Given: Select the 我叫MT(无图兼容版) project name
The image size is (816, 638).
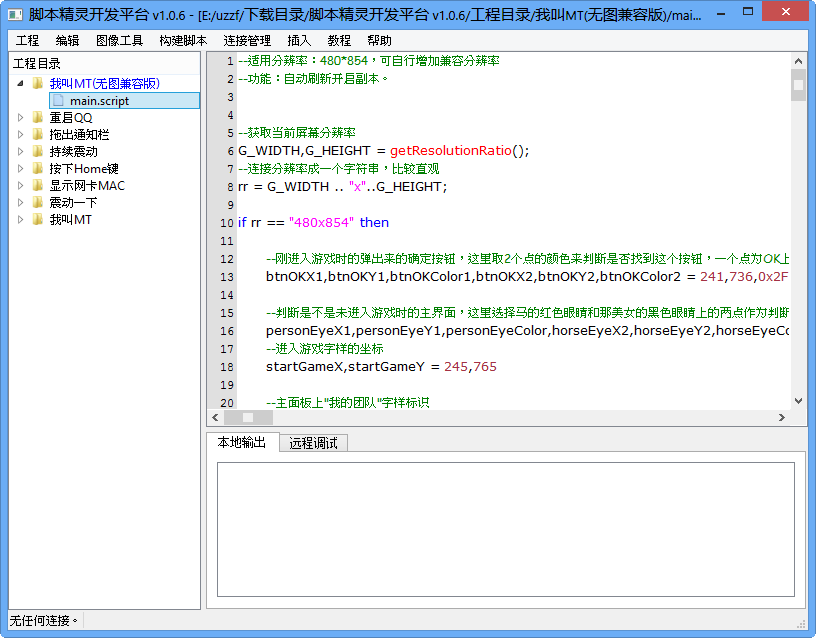Looking at the screenshot, I should [x=105, y=83].
